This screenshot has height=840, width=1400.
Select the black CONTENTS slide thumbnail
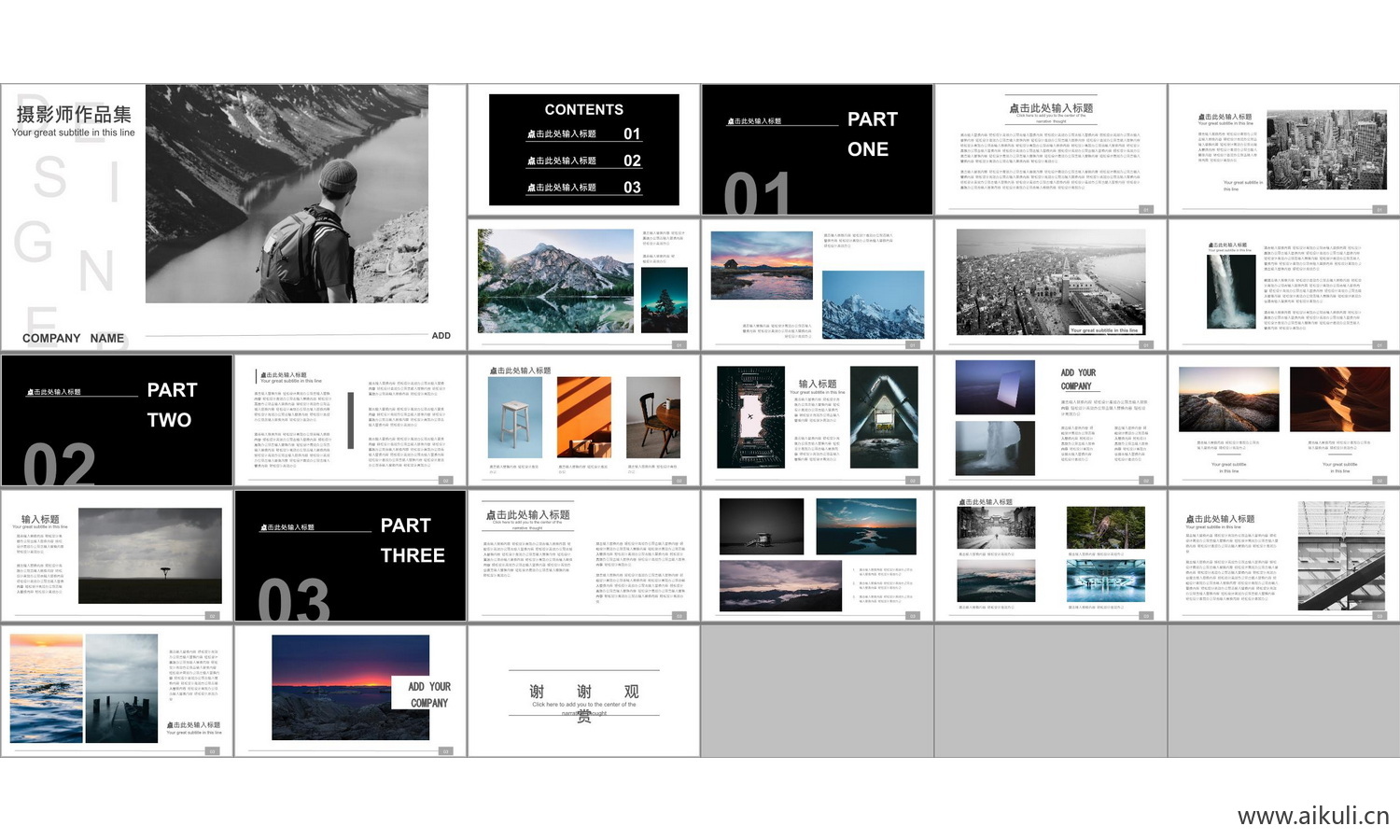coord(583,149)
